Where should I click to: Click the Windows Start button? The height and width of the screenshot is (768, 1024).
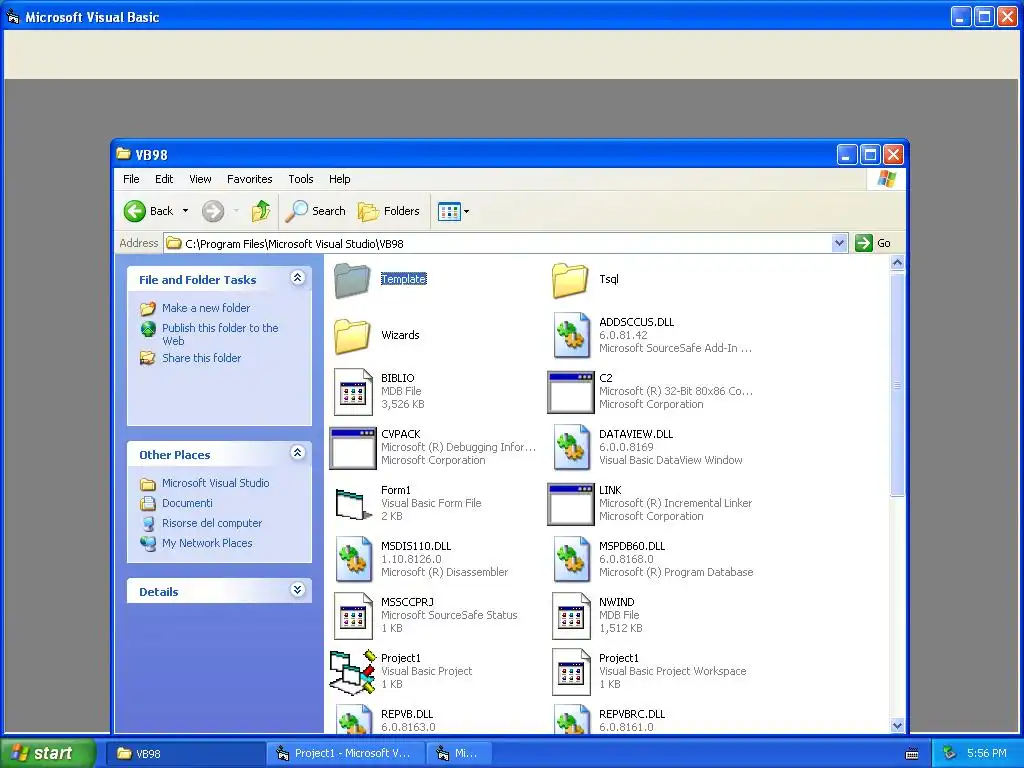click(48, 753)
